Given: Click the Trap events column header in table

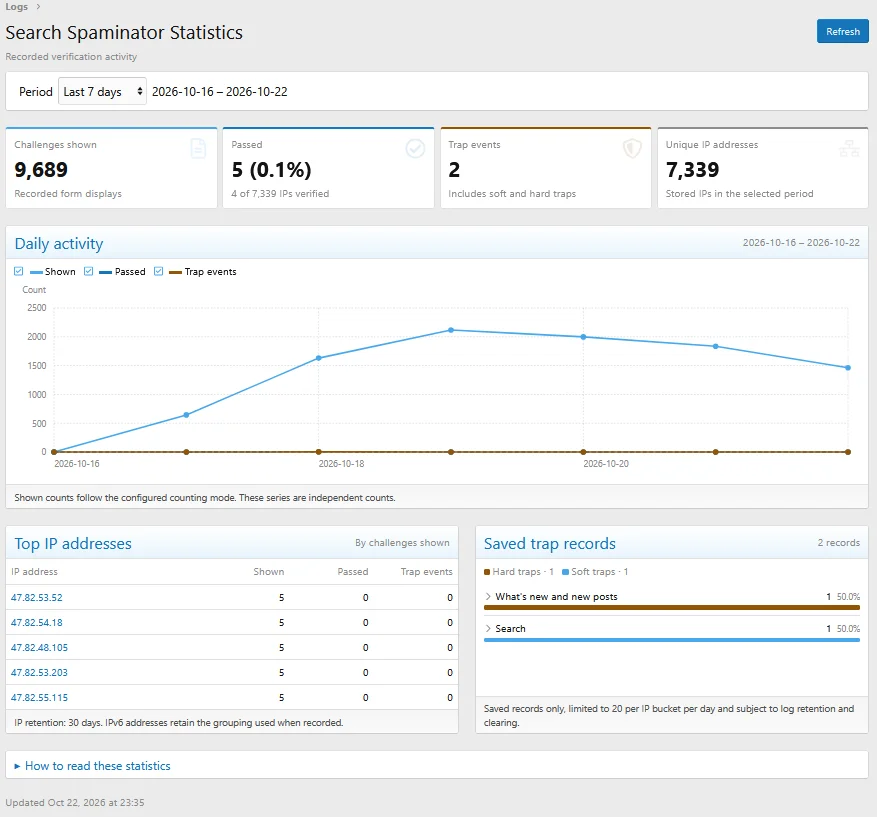Looking at the screenshot, I should pyautogui.click(x=426, y=572).
